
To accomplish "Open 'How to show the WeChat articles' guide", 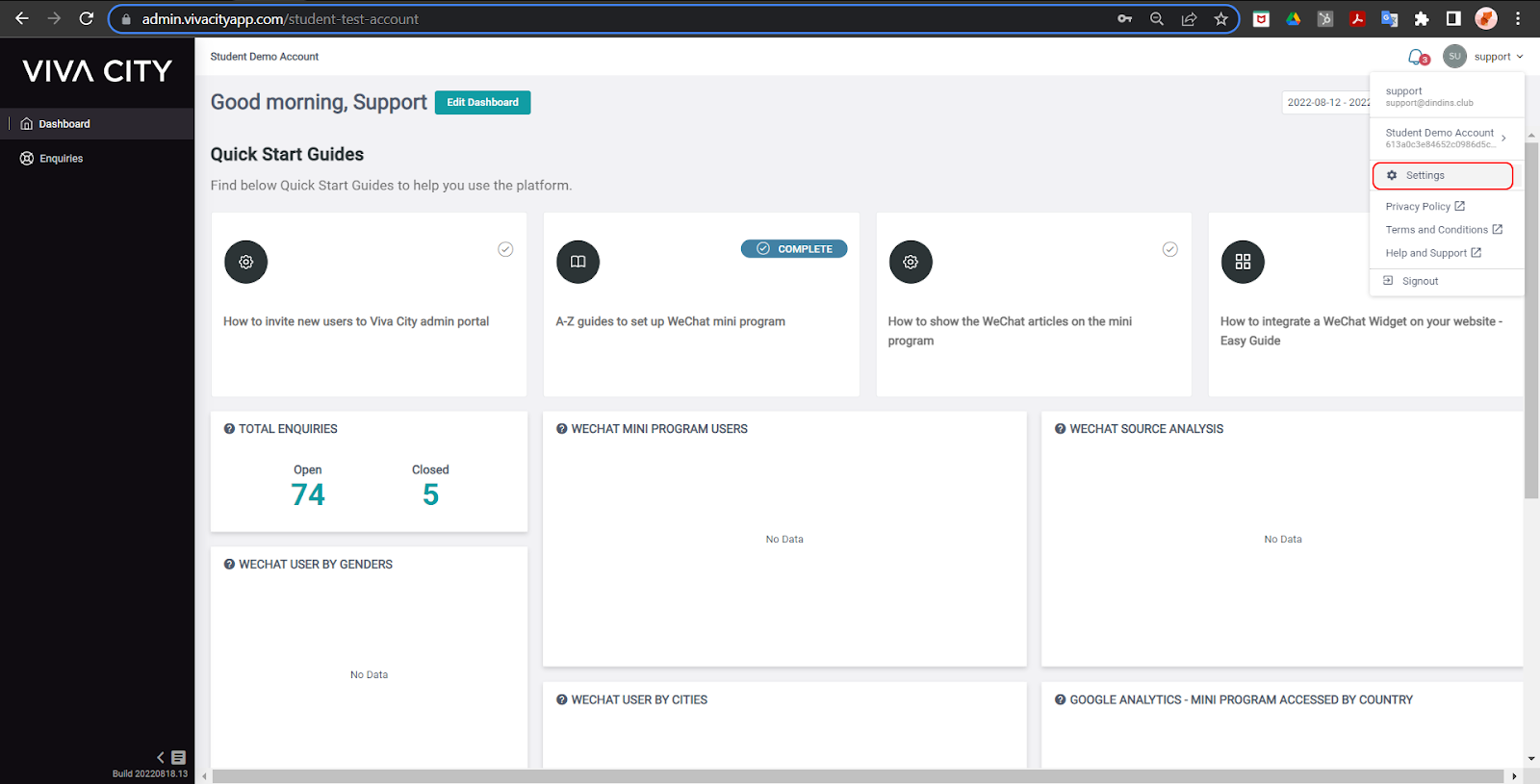I will pos(1010,331).
